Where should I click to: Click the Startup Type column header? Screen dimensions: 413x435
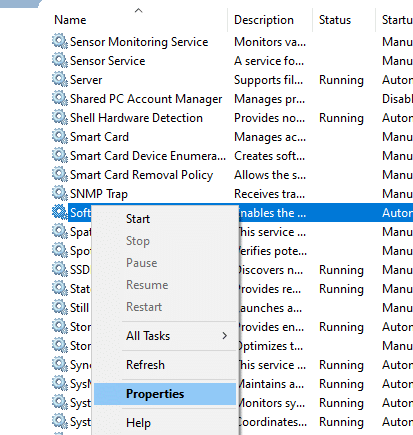click(x=397, y=20)
